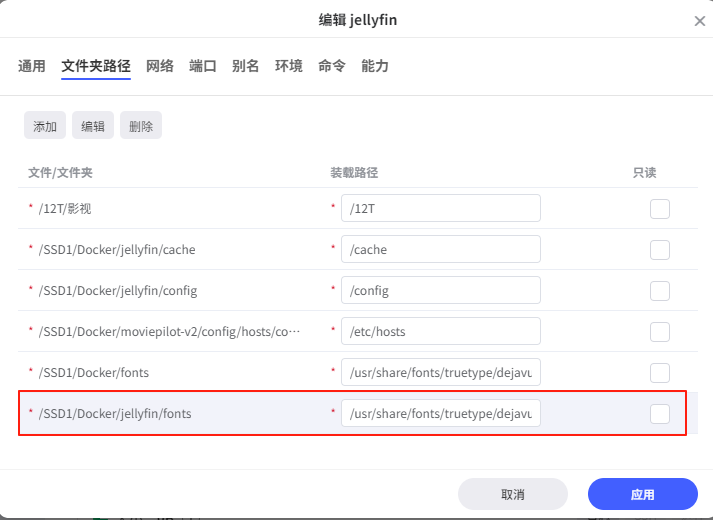Screen dimensions: 713x520
Task: Toggle read-only for /etc/hosts mount
Action: tap(660, 332)
